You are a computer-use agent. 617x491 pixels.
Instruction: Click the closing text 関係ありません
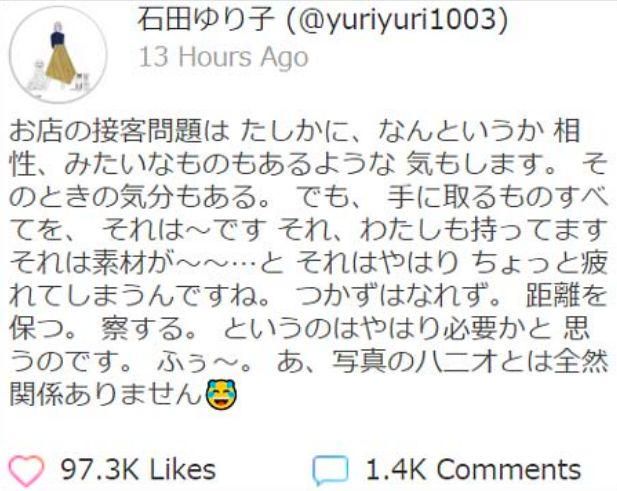coord(106,395)
